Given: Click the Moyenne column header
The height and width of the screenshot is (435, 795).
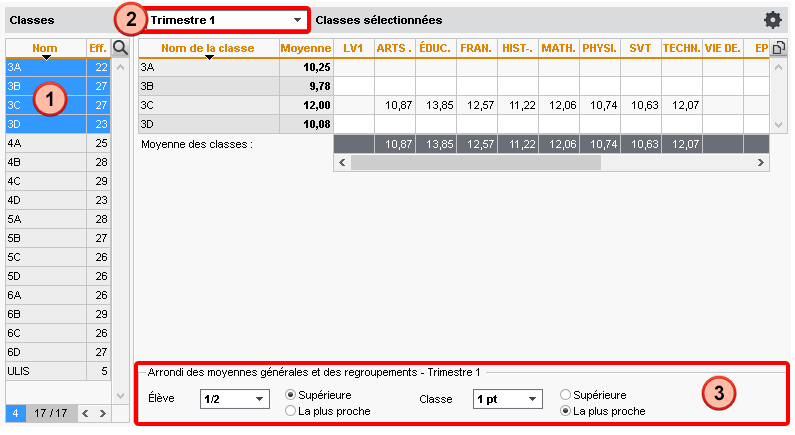Looking at the screenshot, I should pyautogui.click(x=305, y=47).
